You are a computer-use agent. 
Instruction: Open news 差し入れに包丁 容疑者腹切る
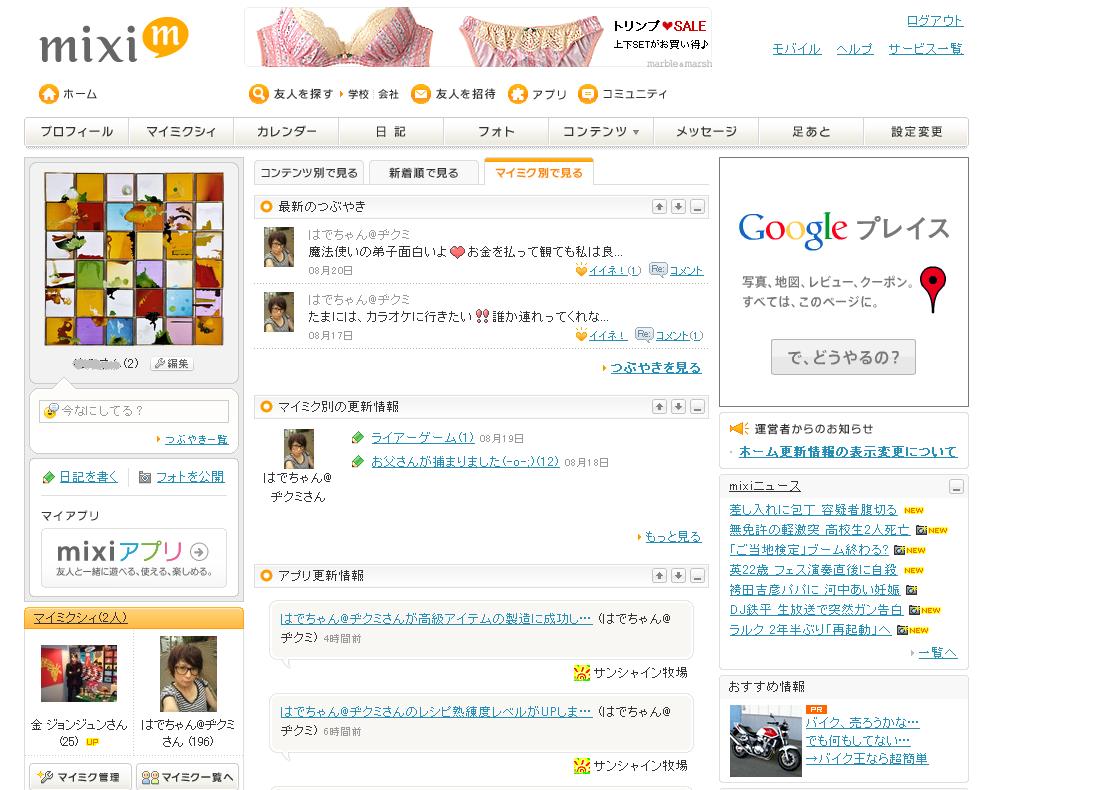tap(813, 510)
